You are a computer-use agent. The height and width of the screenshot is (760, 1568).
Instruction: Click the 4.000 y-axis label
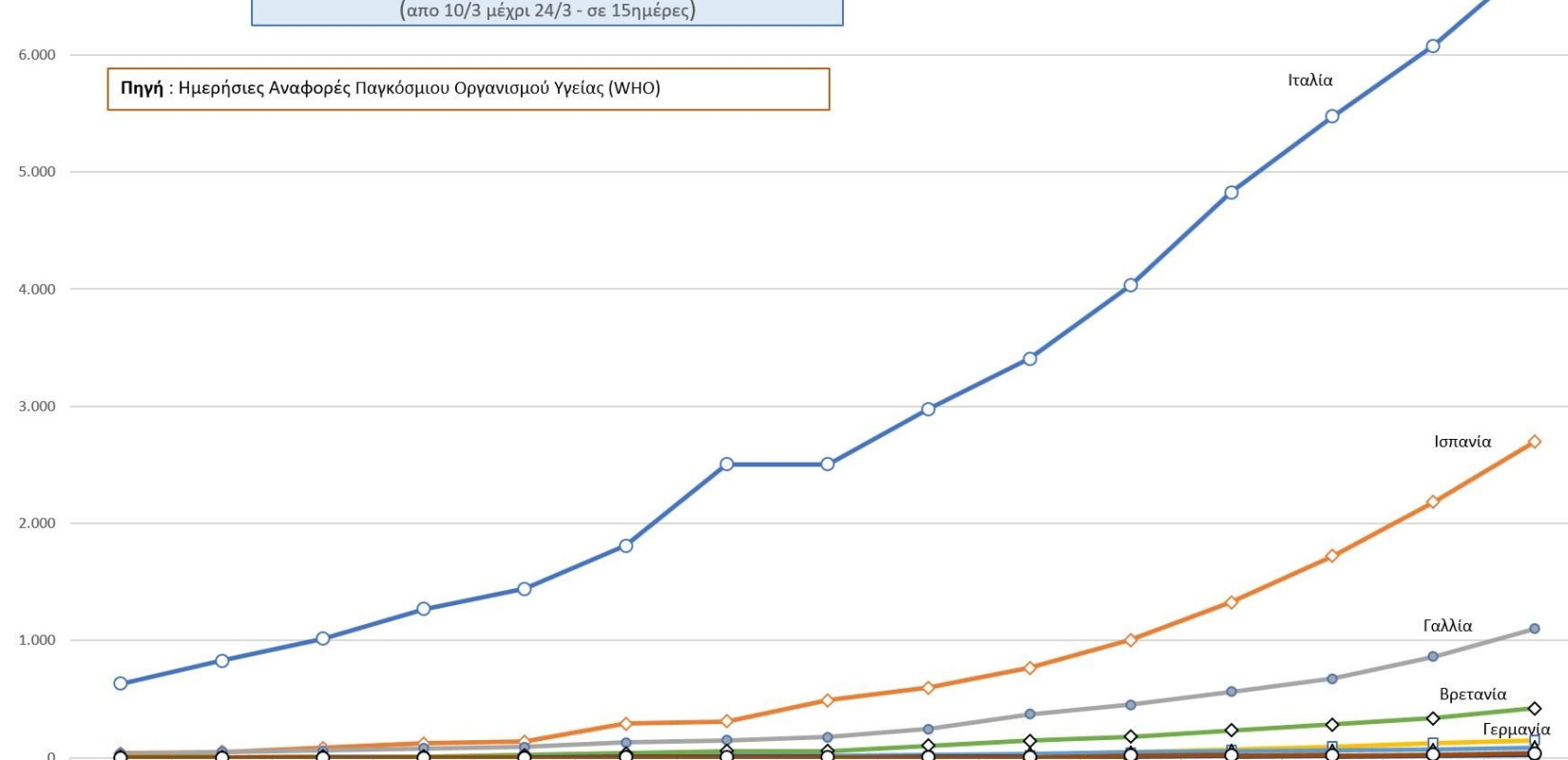(x=37, y=289)
